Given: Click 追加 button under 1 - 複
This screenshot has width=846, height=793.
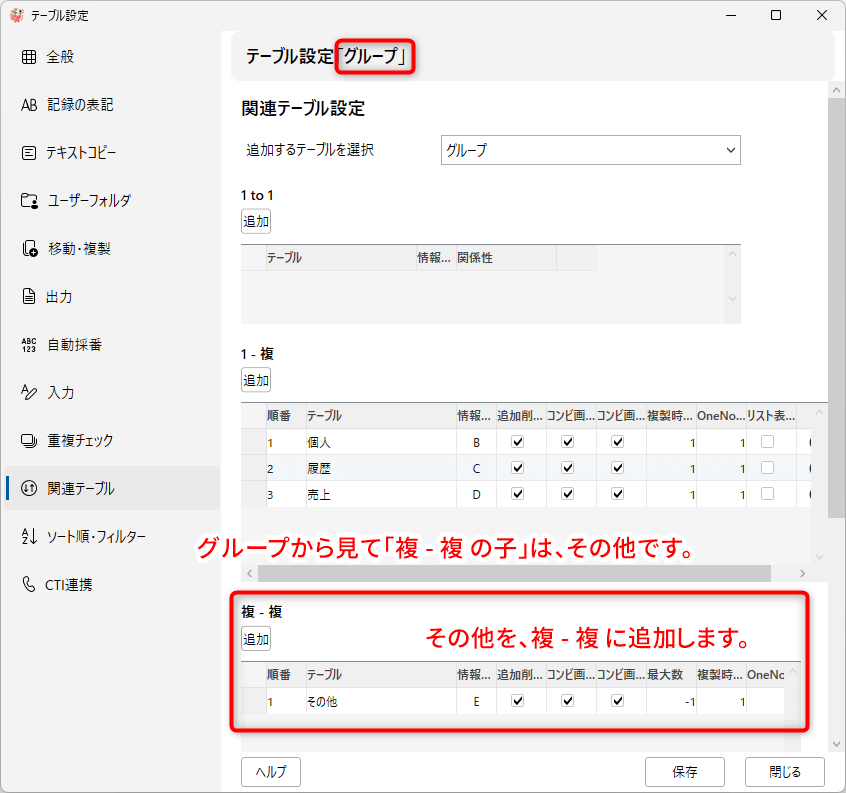Looking at the screenshot, I should [x=256, y=380].
